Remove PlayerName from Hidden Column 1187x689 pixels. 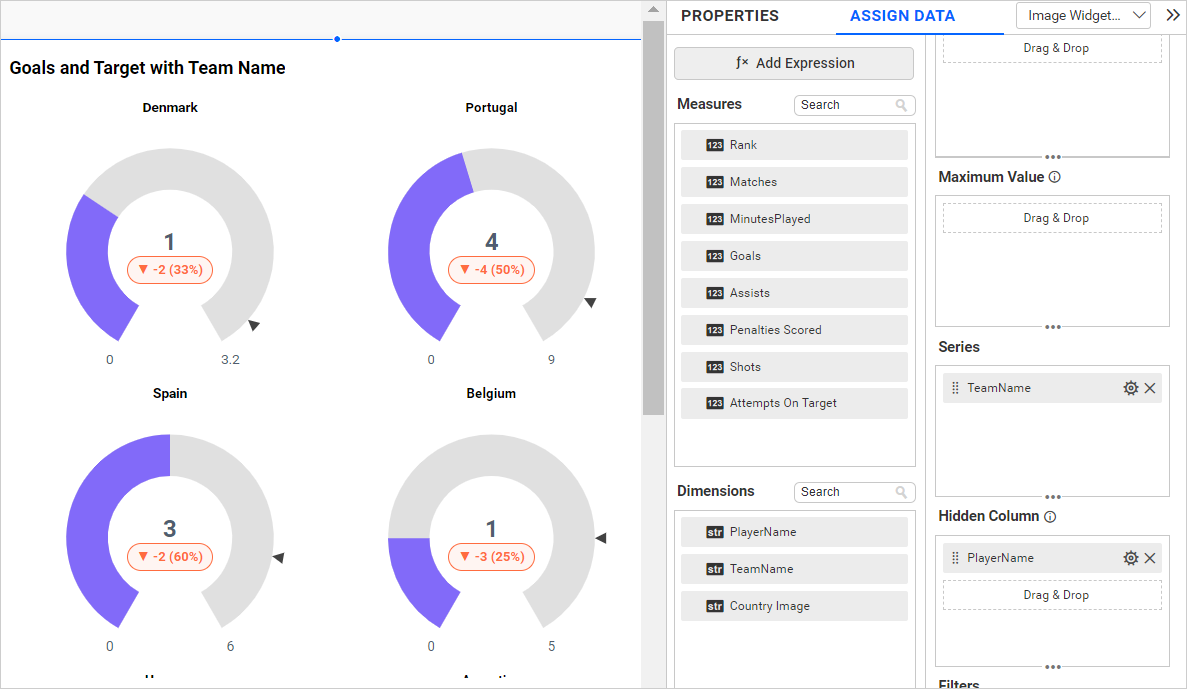[1150, 558]
